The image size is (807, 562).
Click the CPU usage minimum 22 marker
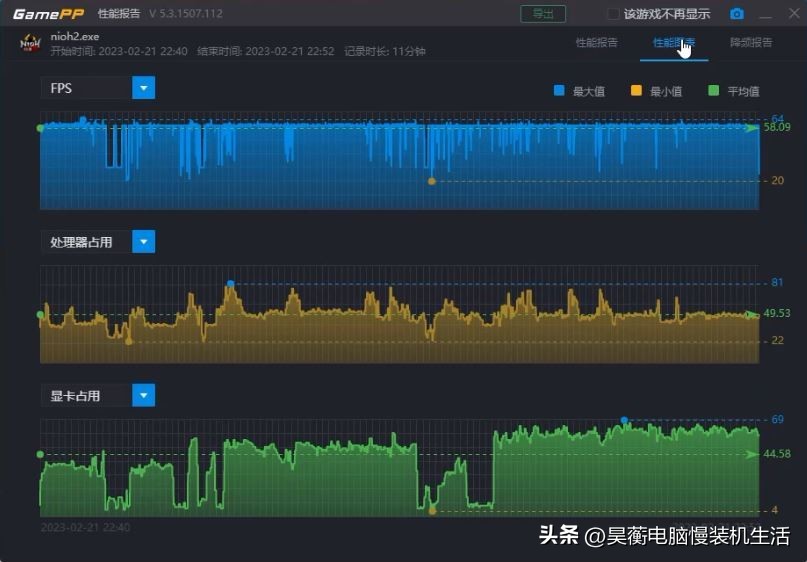(x=129, y=341)
